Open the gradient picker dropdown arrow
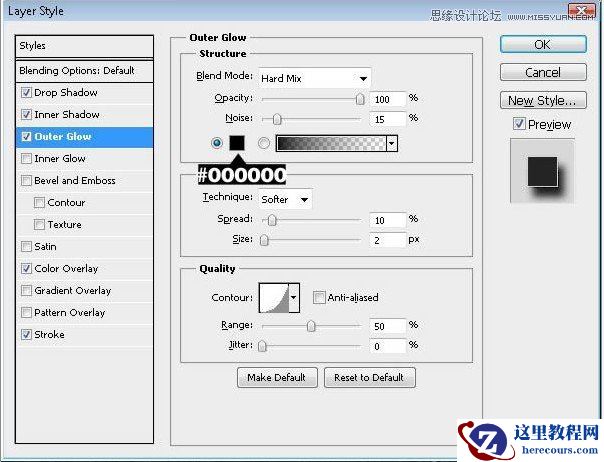This screenshot has width=604, height=462. [x=392, y=143]
